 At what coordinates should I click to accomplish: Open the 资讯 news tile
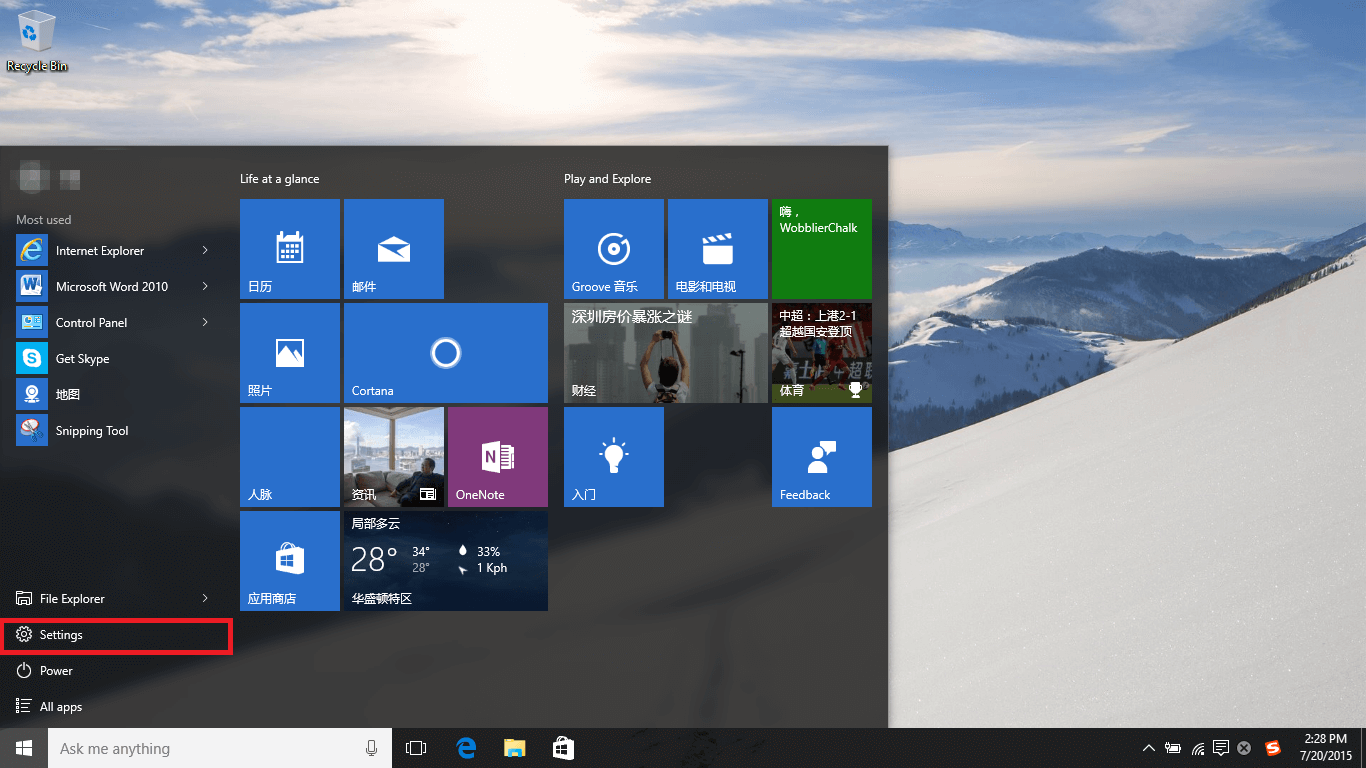(394, 457)
